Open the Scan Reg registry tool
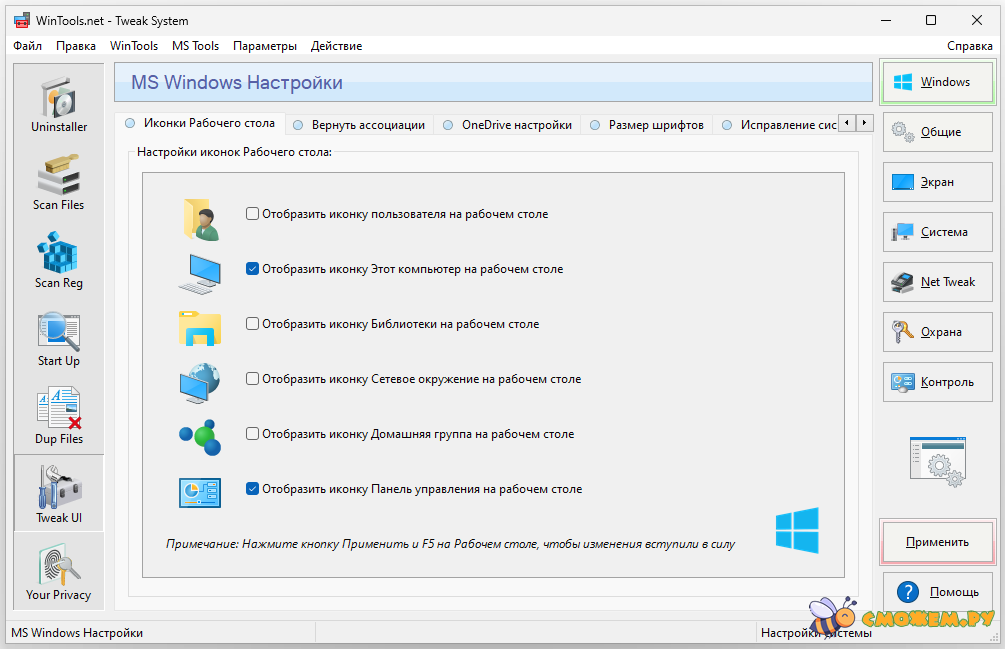 59,261
